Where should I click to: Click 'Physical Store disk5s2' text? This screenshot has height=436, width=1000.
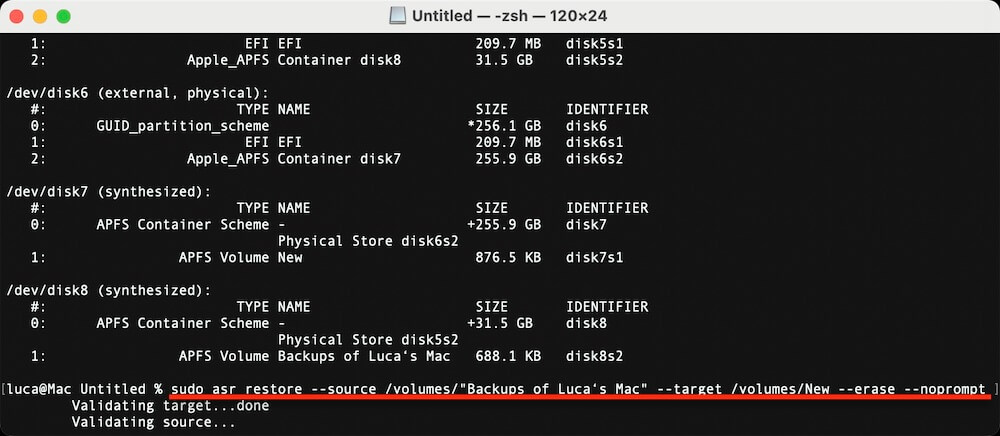(368, 340)
